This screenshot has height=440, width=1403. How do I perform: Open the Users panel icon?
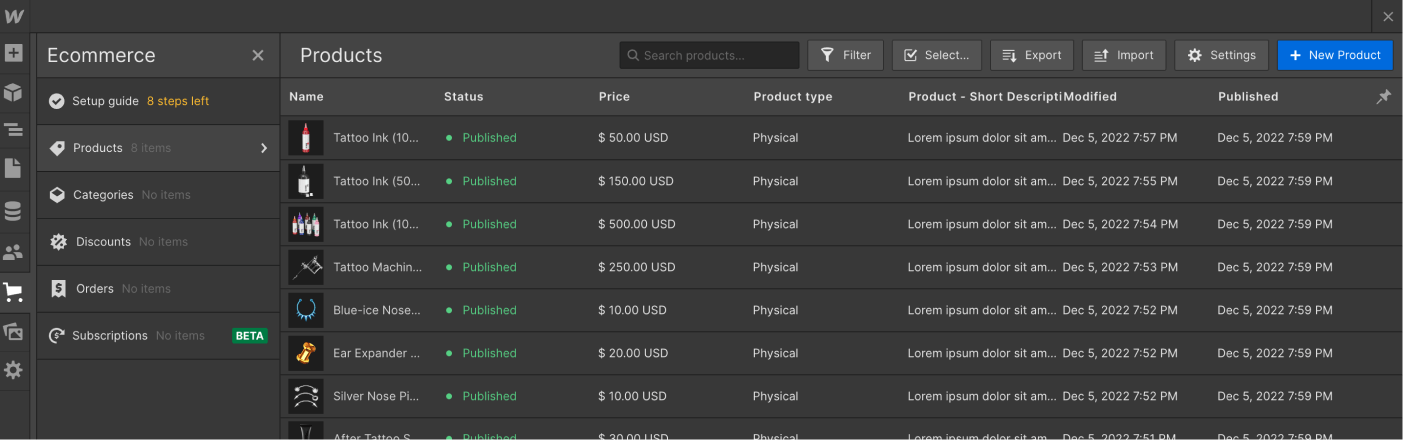pyautogui.click(x=13, y=253)
